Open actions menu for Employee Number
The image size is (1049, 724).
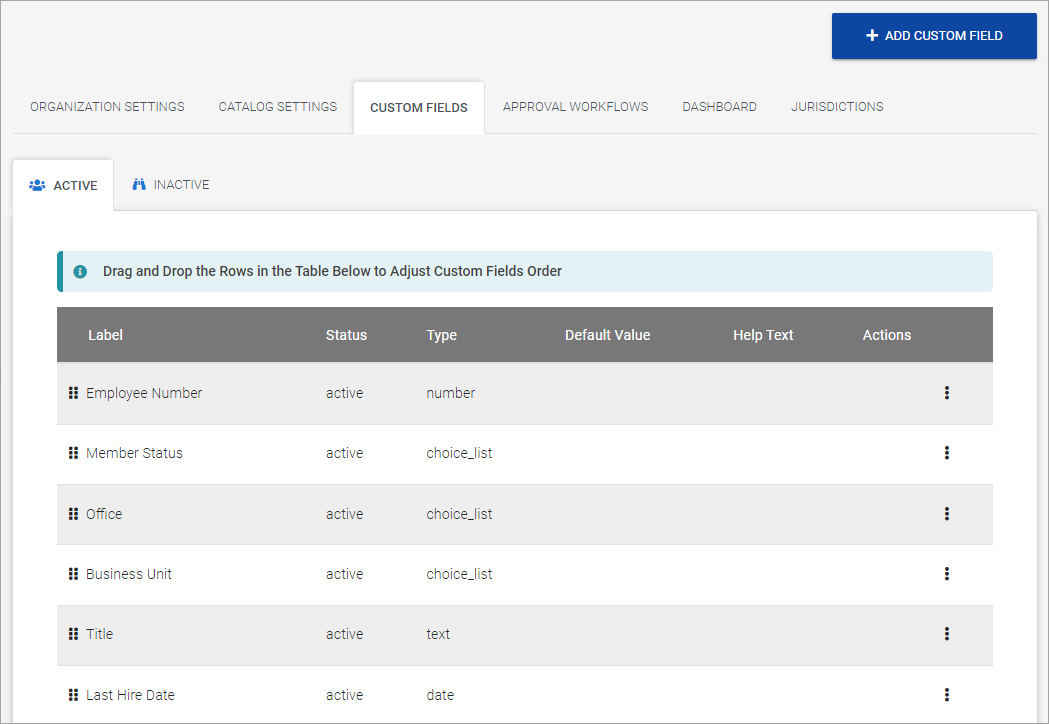(x=946, y=393)
